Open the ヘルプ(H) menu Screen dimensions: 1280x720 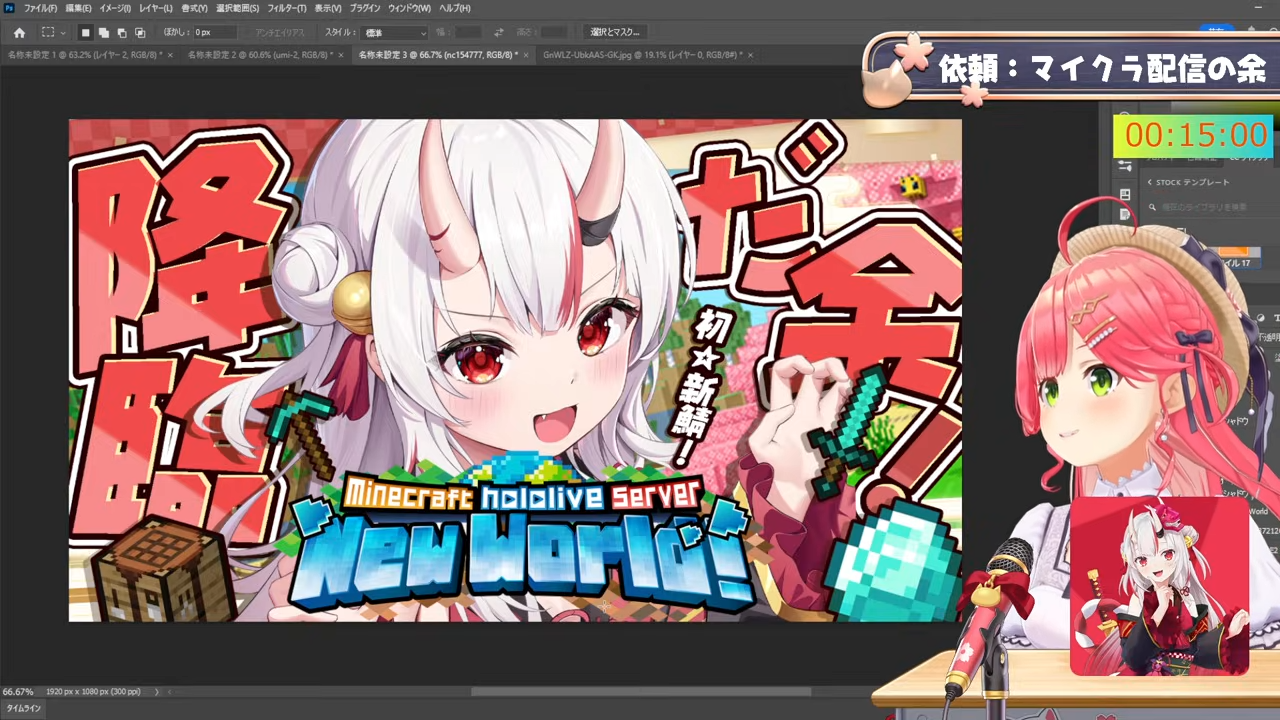(x=455, y=8)
